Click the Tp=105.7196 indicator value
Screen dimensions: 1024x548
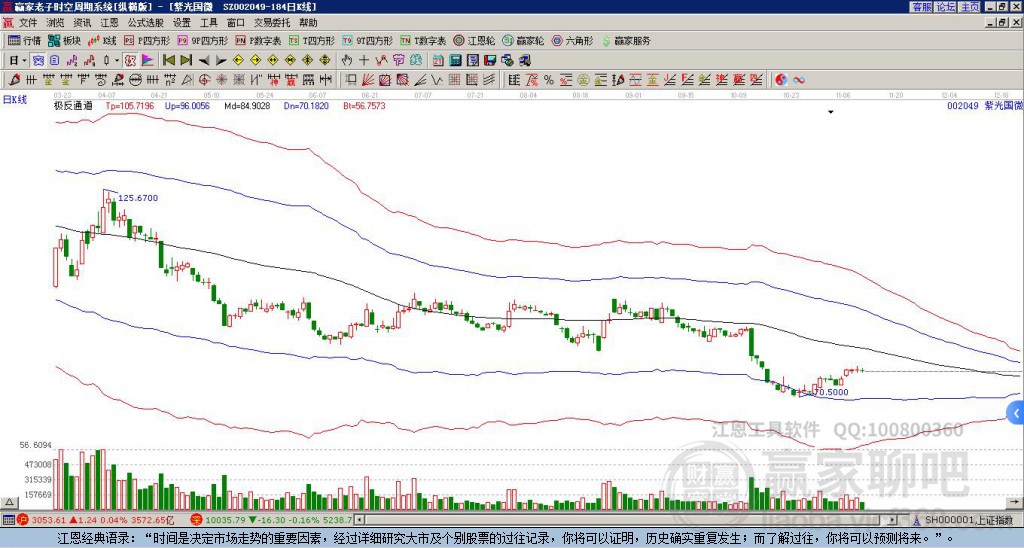(130, 105)
